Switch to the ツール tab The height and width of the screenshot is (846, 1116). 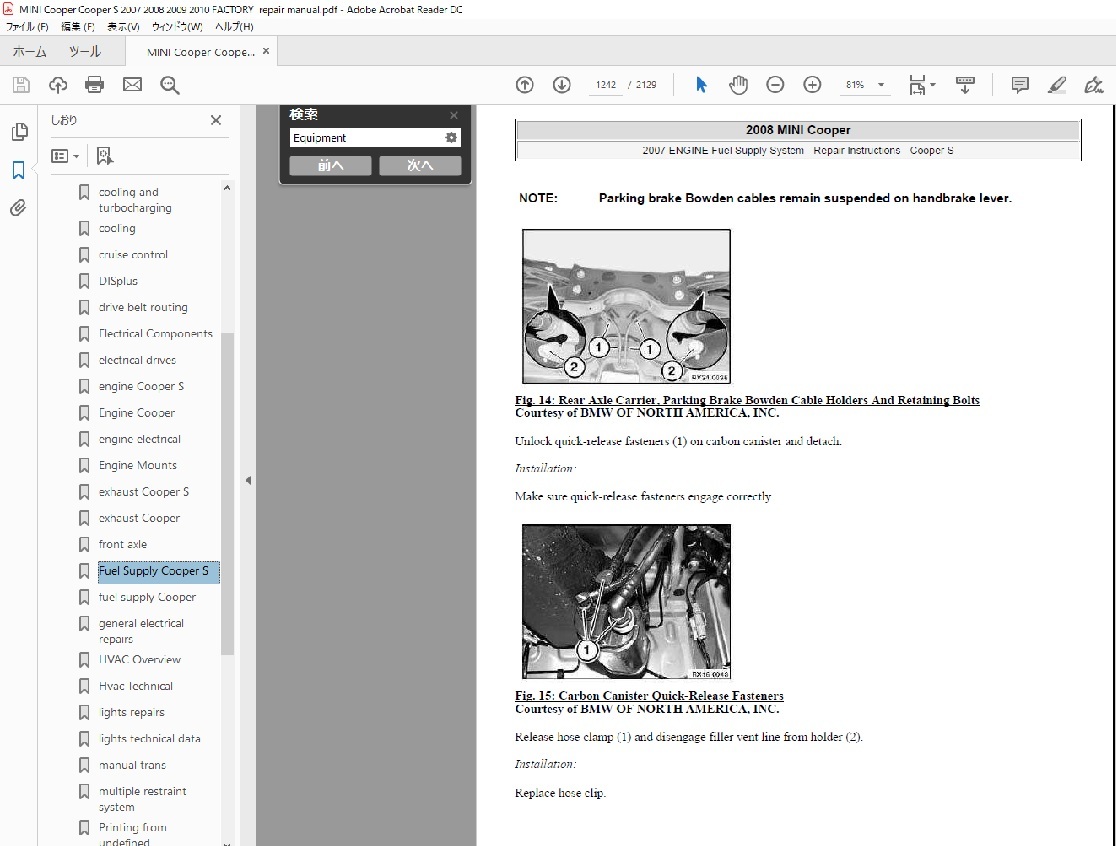point(84,52)
